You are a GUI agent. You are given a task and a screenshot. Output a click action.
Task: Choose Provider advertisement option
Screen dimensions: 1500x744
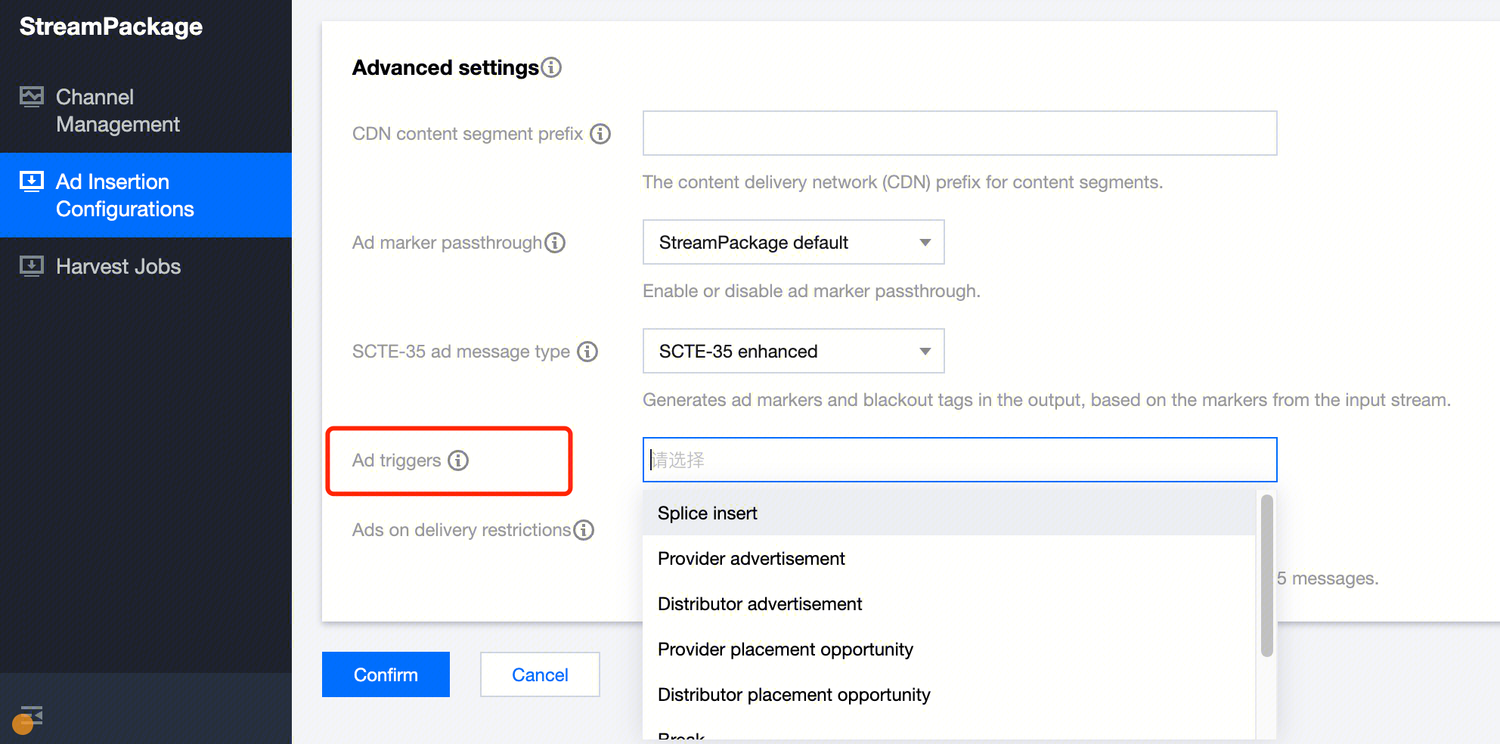click(751, 559)
